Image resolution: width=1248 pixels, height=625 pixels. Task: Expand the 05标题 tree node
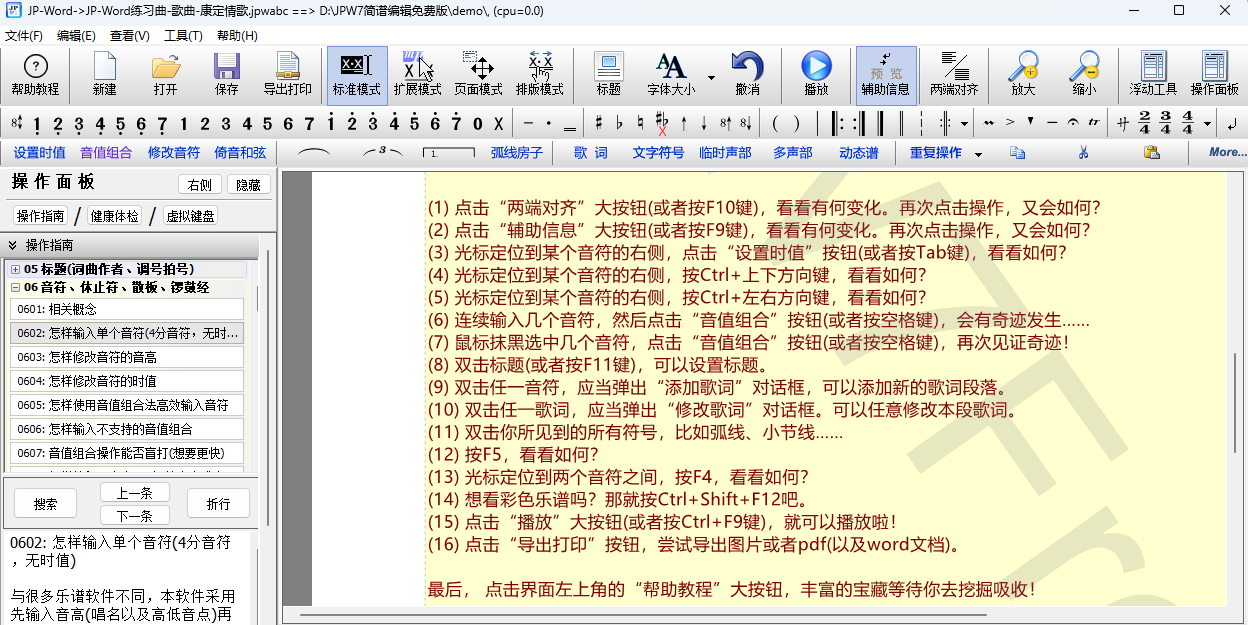coord(16,268)
